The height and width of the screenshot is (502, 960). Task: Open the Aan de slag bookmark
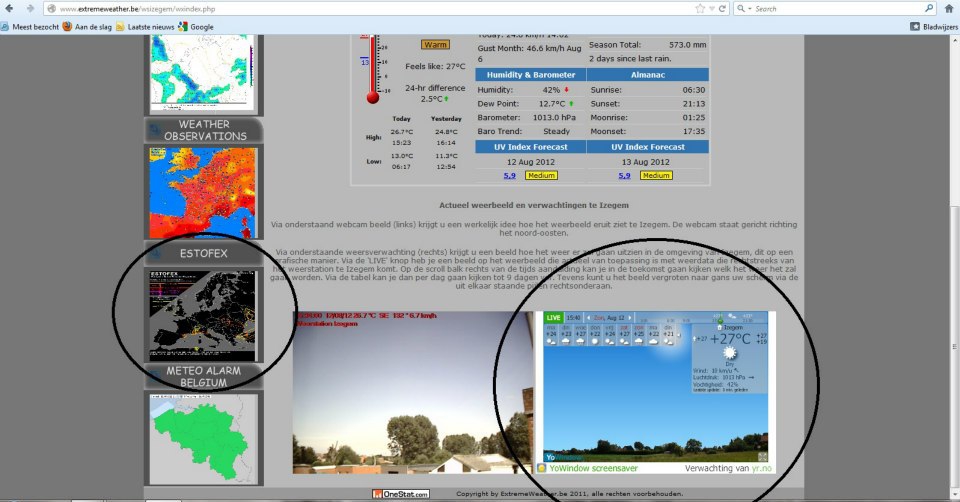coord(87,27)
